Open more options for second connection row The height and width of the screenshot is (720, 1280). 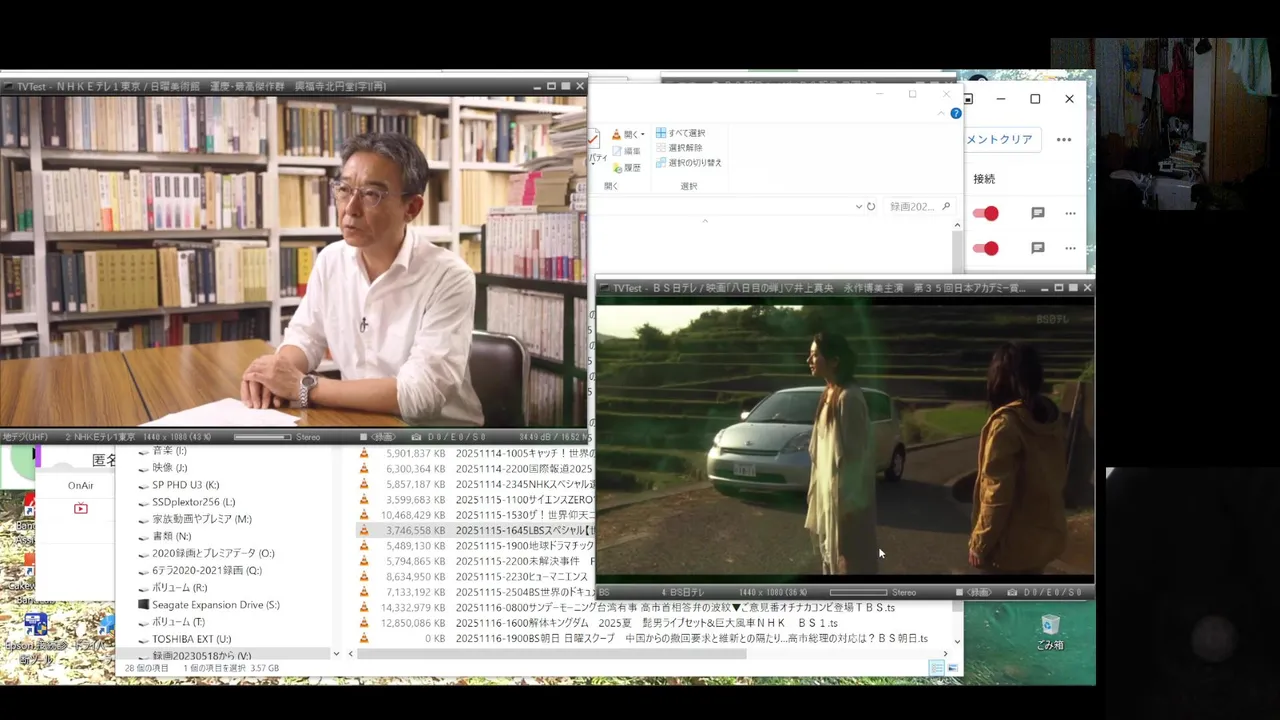coord(1070,248)
